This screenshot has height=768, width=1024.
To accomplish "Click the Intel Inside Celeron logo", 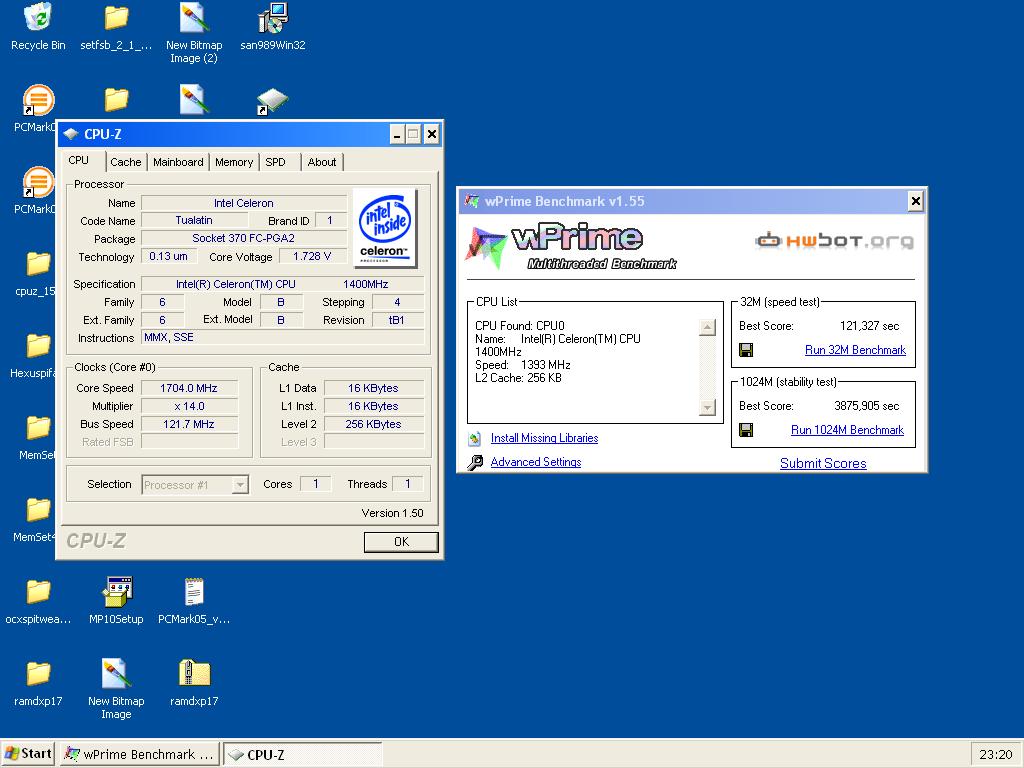I will [385, 228].
